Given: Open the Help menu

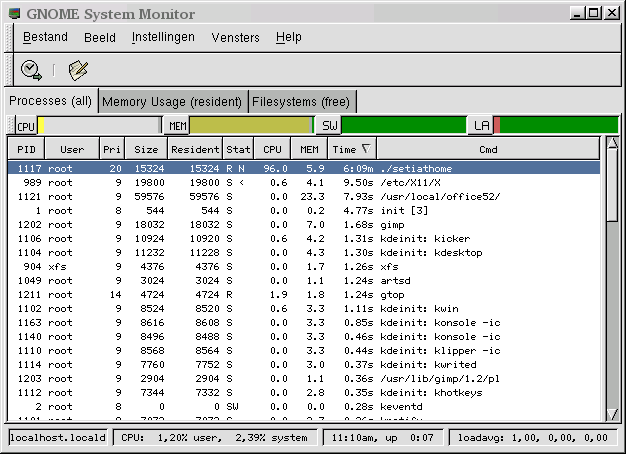Looking at the screenshot, I should (289, 38).
